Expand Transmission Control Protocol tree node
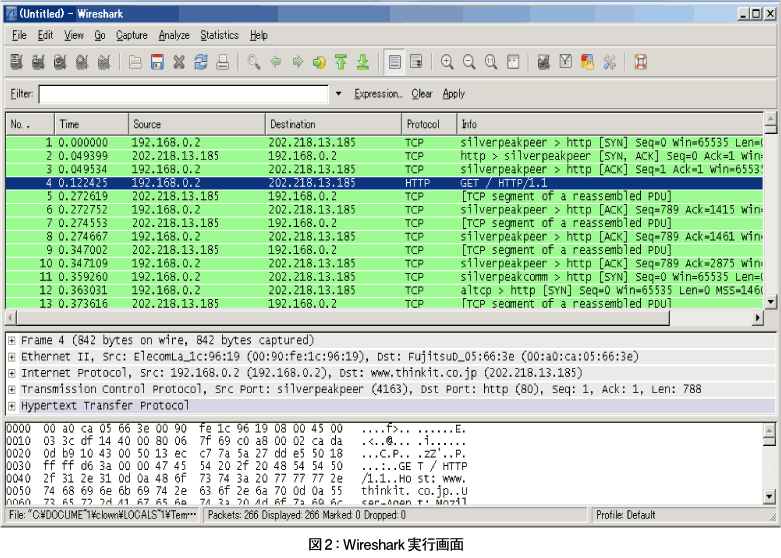Image resolution: width=781 pixels, height=558 pixels. tap(11, 390)
